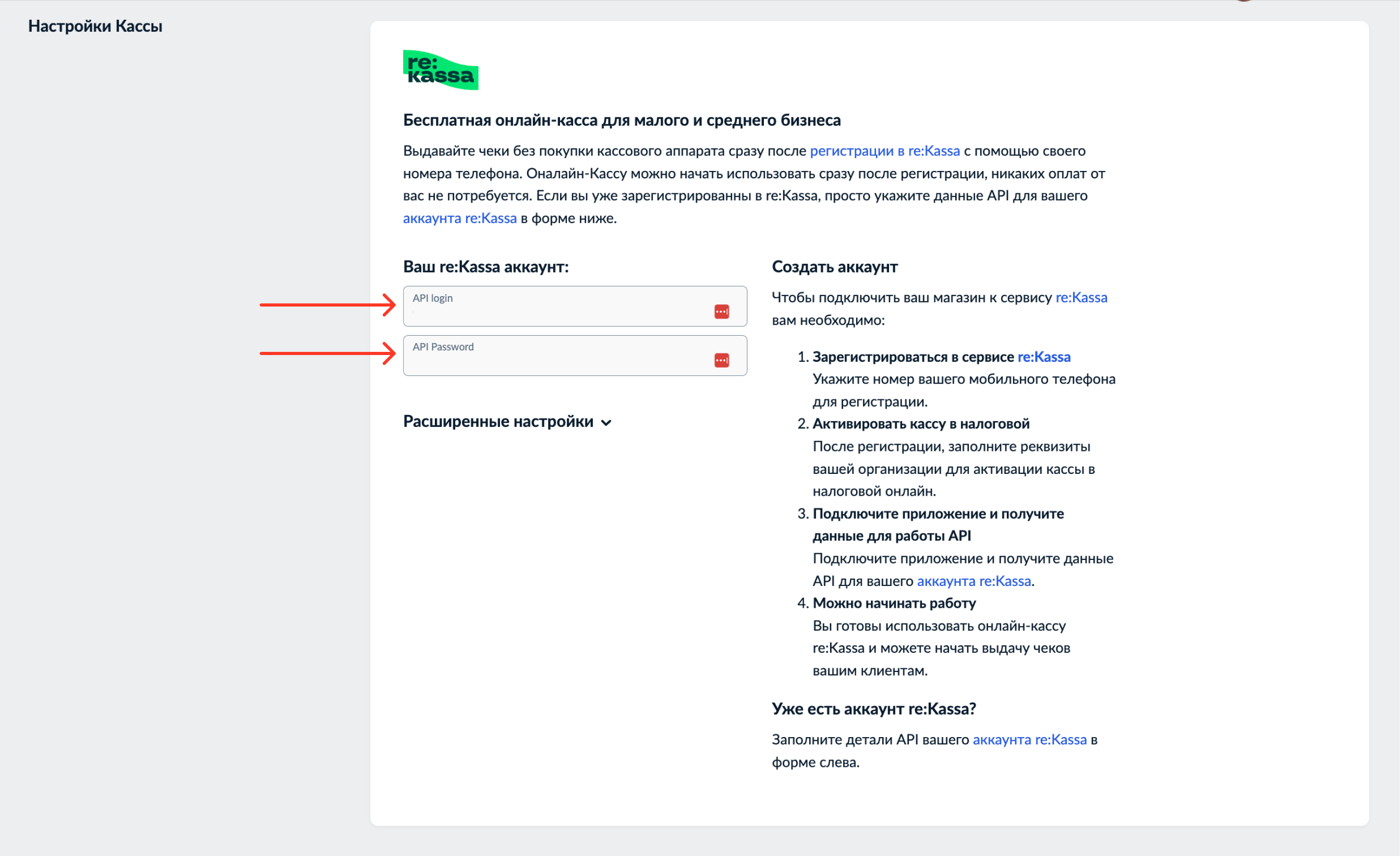Click re:Kassa link in 'Зарегистрироваться в сервисе' step

click(1043, 357)
